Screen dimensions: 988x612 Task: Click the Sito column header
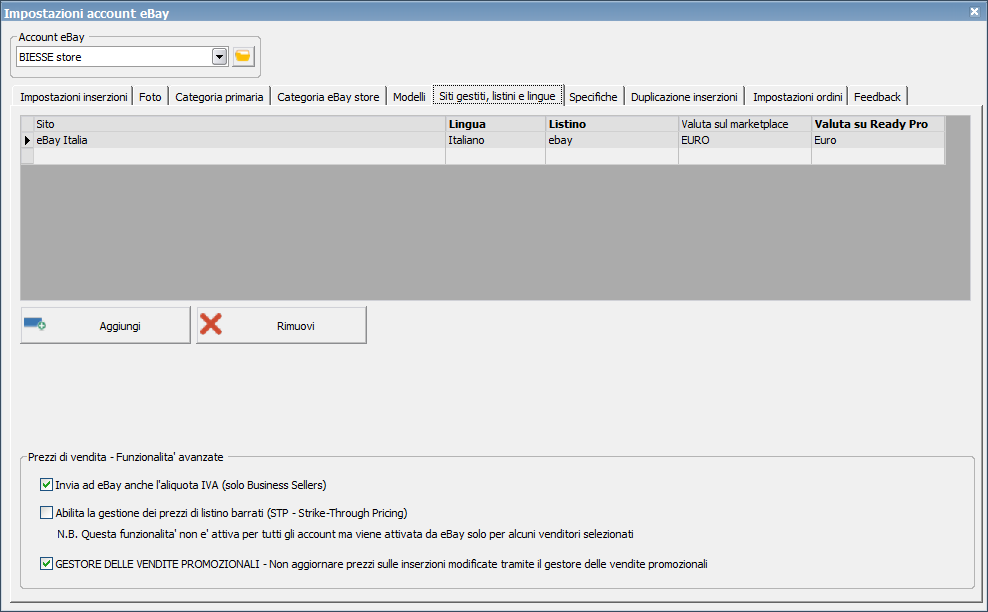[x=239, y=124]
